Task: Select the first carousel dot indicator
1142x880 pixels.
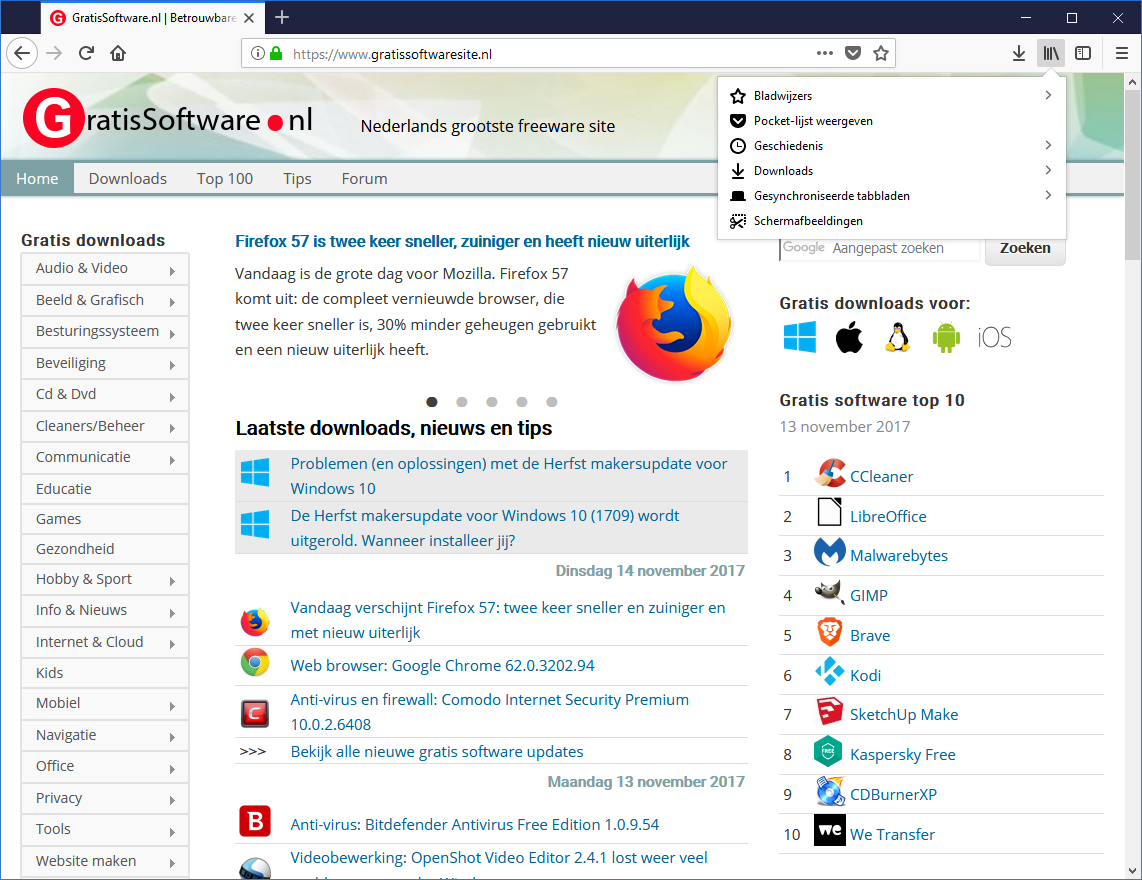Action: coord(432,402)
